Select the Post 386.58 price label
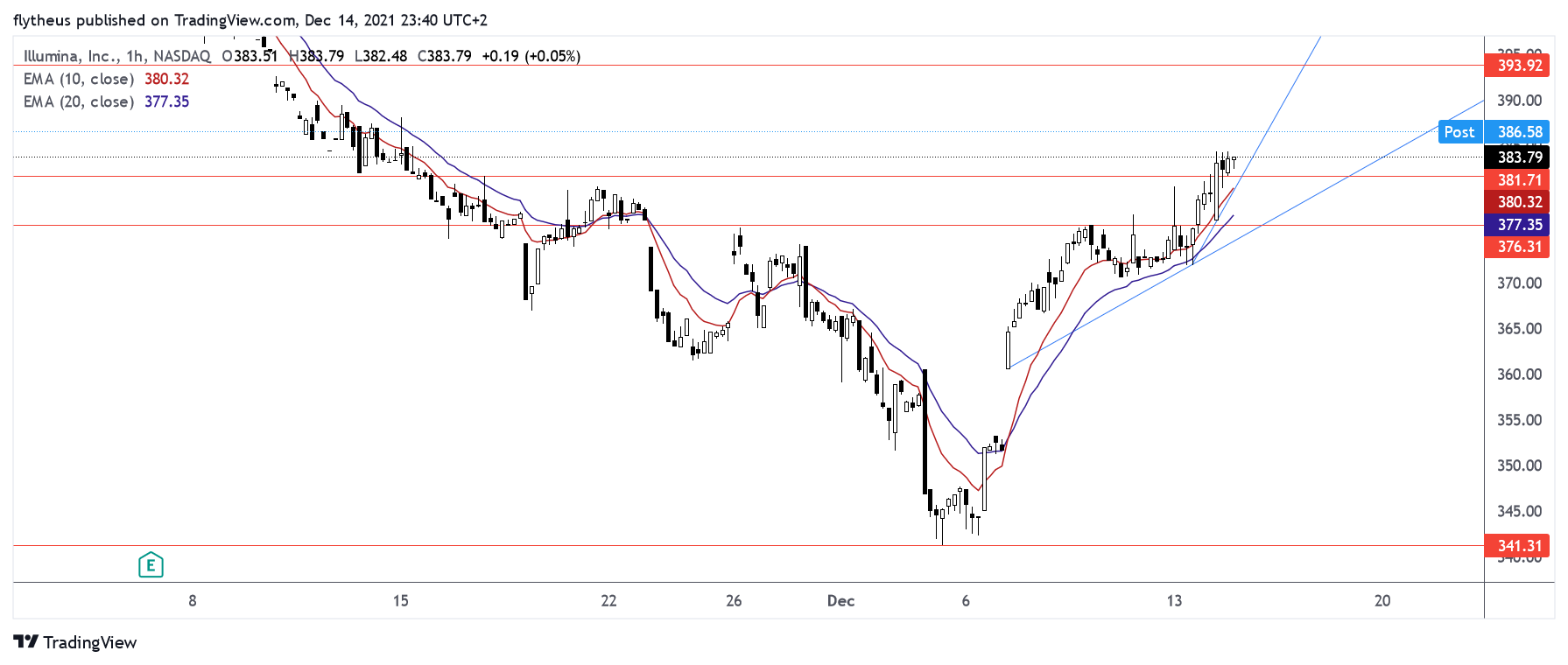1568x665 pixels. point(1494,132)
